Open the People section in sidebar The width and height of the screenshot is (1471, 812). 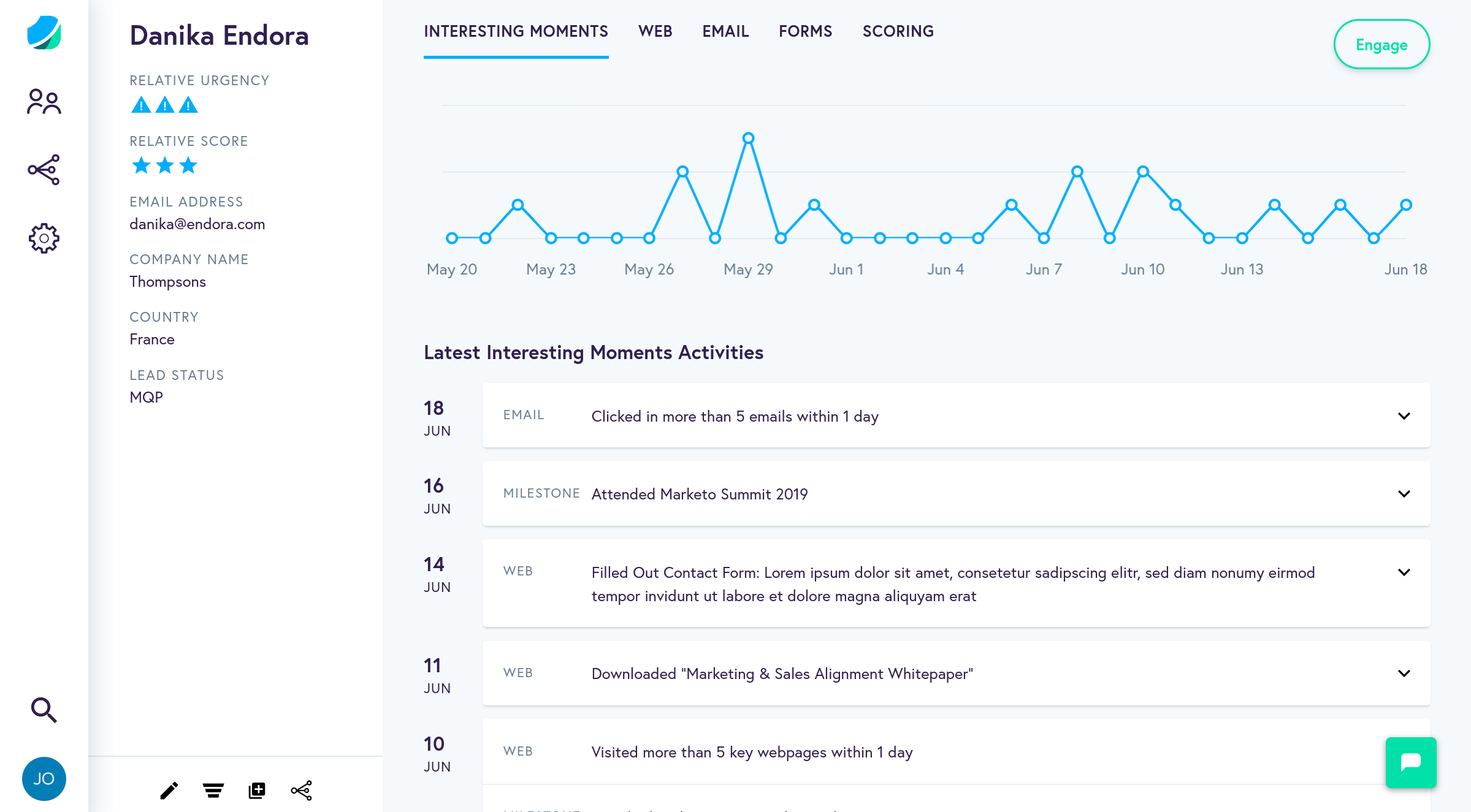[x=44, y=102]
